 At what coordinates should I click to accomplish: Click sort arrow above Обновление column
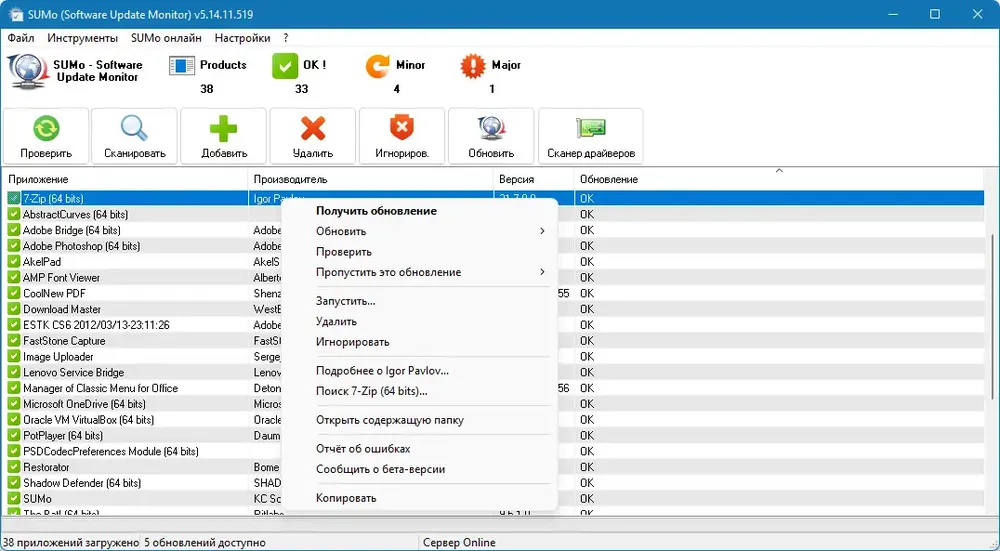[779, 170]
